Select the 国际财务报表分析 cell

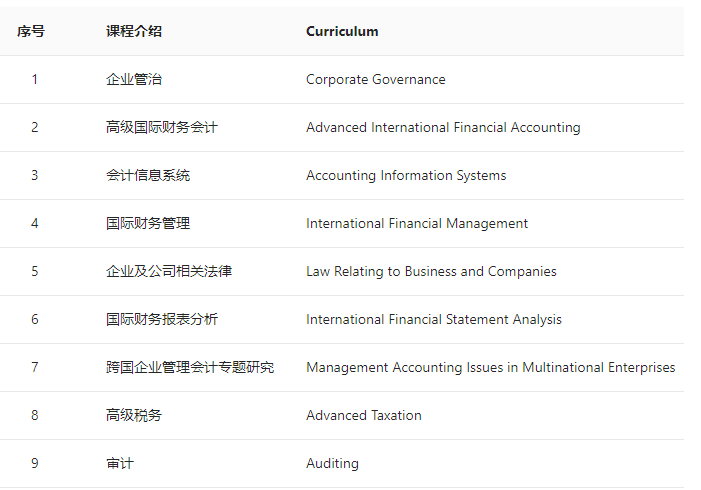pos(162,319)
